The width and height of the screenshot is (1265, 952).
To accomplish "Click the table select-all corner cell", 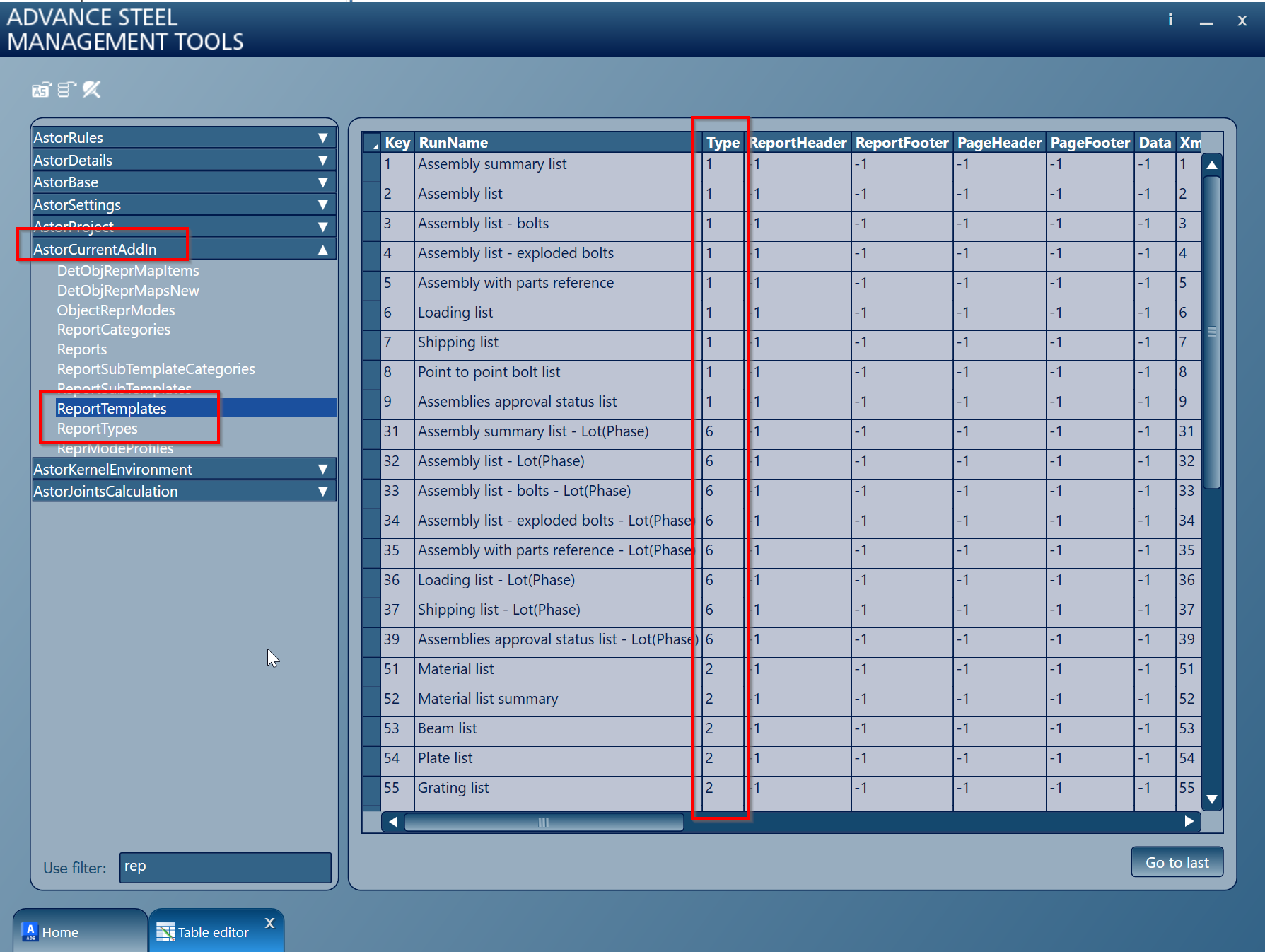I will point(372,143).
